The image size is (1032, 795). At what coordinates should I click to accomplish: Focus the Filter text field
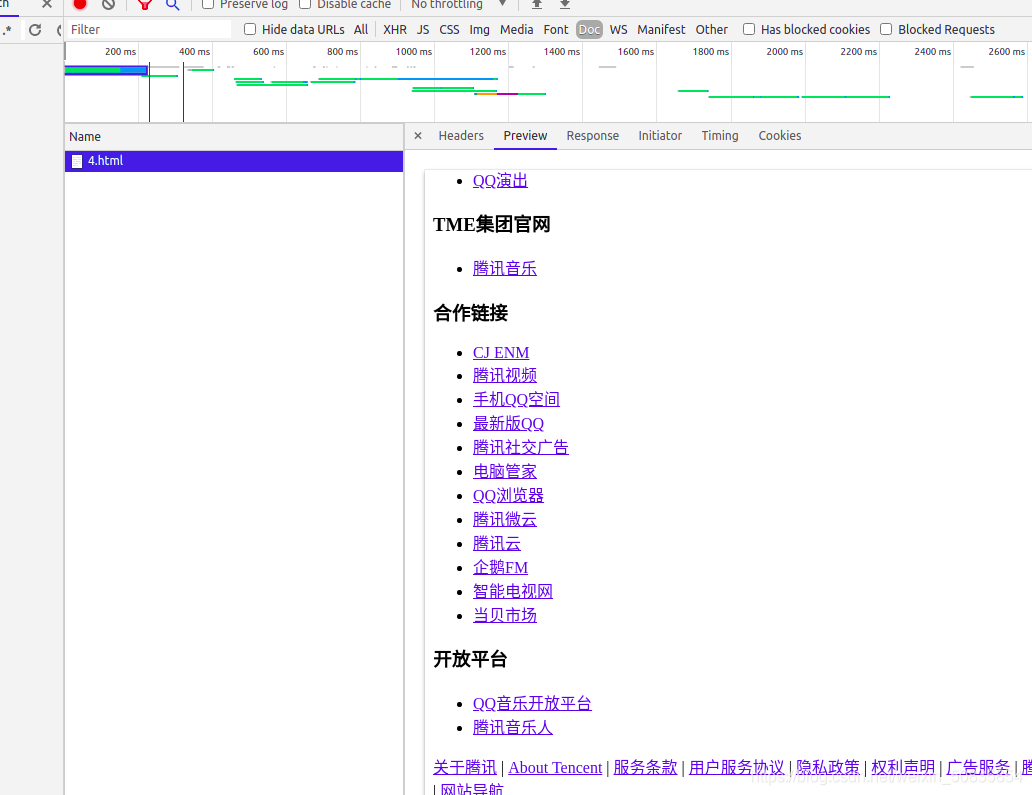click(149, 30)
